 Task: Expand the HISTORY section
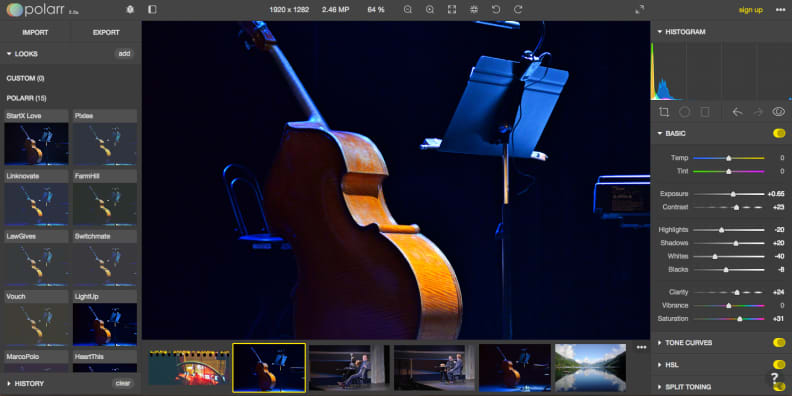point(9,384)
